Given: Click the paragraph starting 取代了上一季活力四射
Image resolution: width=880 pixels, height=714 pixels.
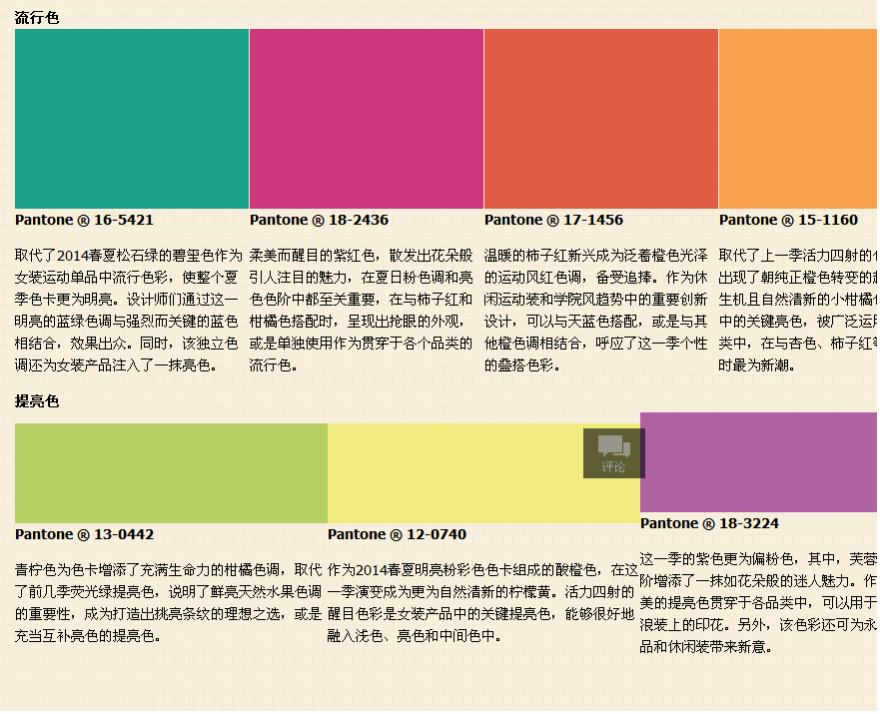Looking at the screenshot, I should (x=799, y=312).
